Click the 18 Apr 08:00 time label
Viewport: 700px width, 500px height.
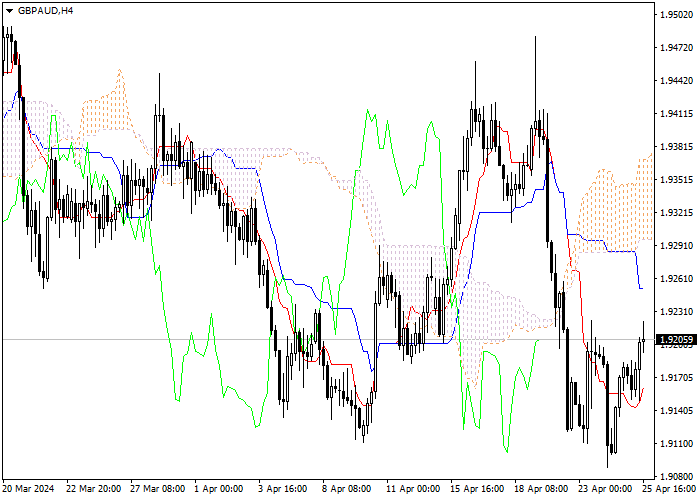point(541,489)
